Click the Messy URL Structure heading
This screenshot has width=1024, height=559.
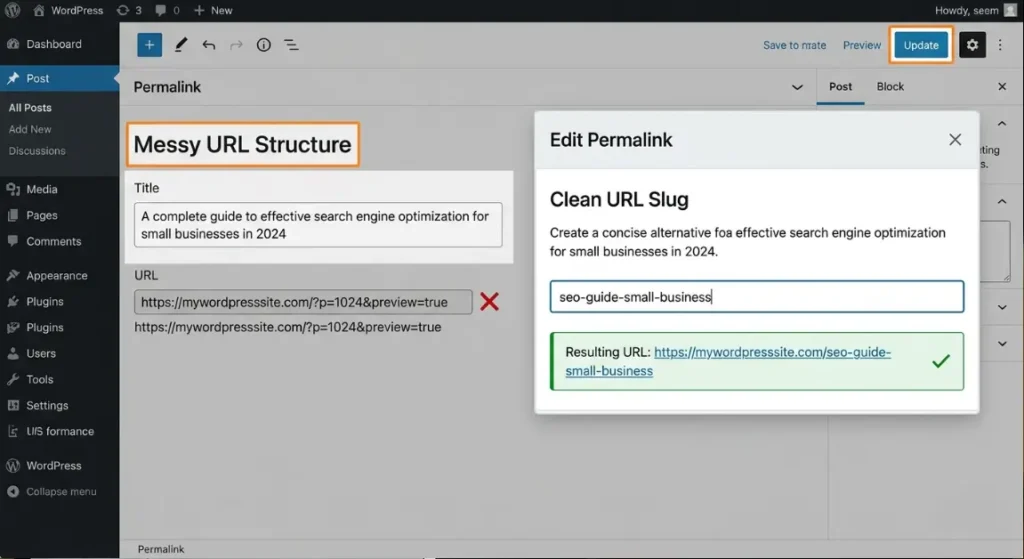click(242, 144)
